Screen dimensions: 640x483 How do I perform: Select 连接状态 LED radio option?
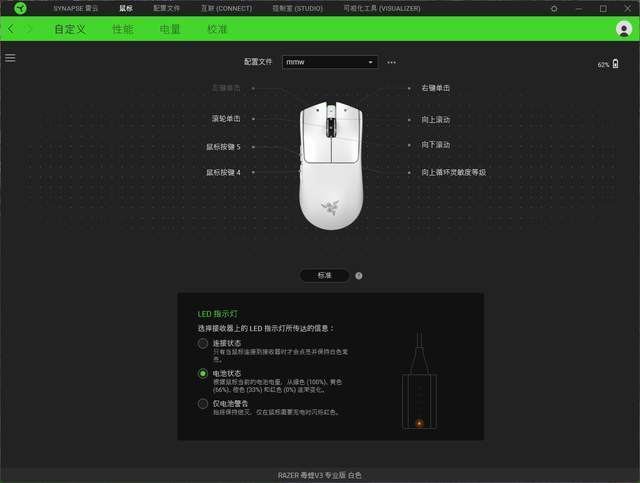tap(203, 343)
